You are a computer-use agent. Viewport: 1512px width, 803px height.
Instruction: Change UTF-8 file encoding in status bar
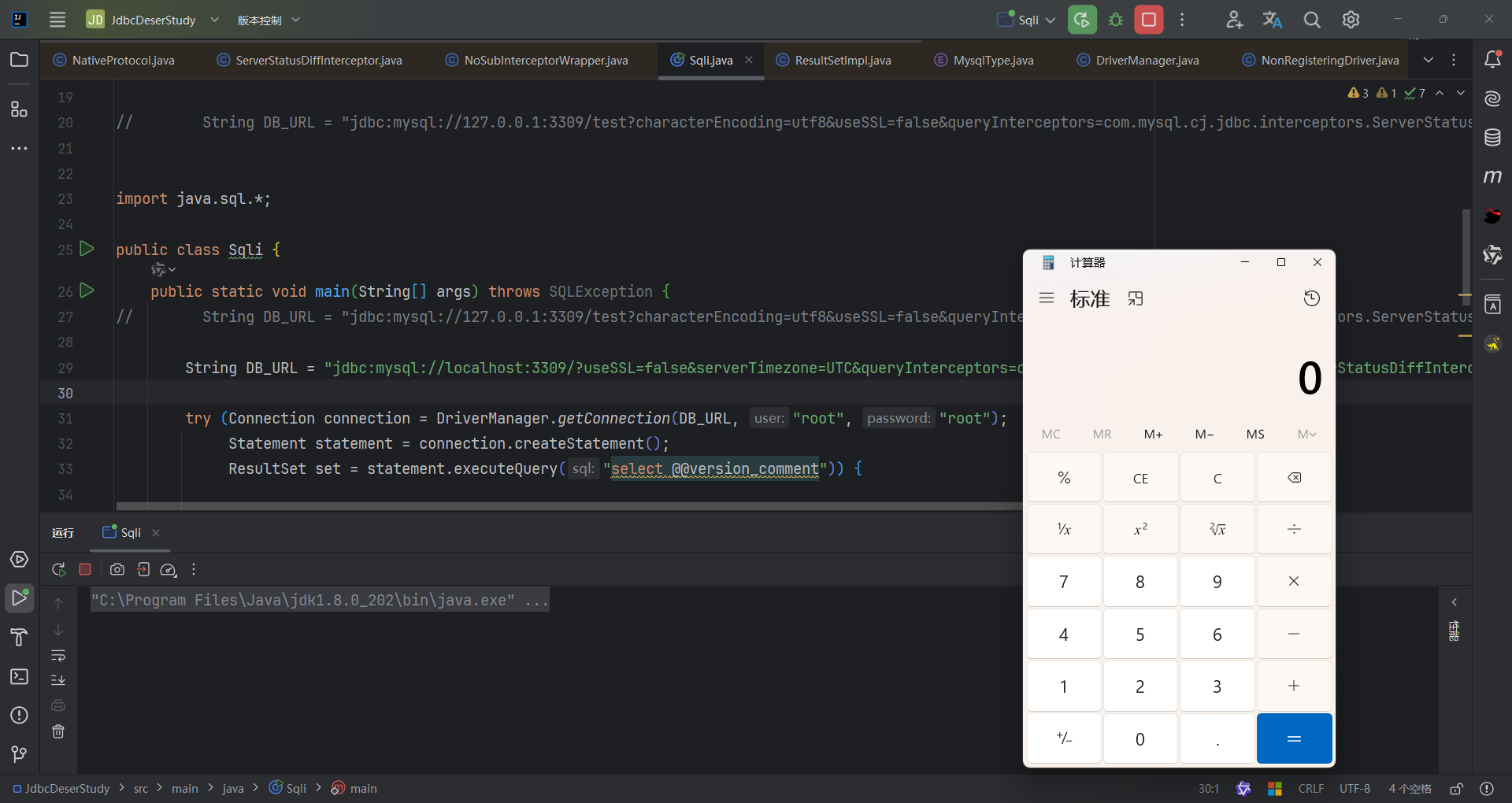click(x=1354, y=789)
